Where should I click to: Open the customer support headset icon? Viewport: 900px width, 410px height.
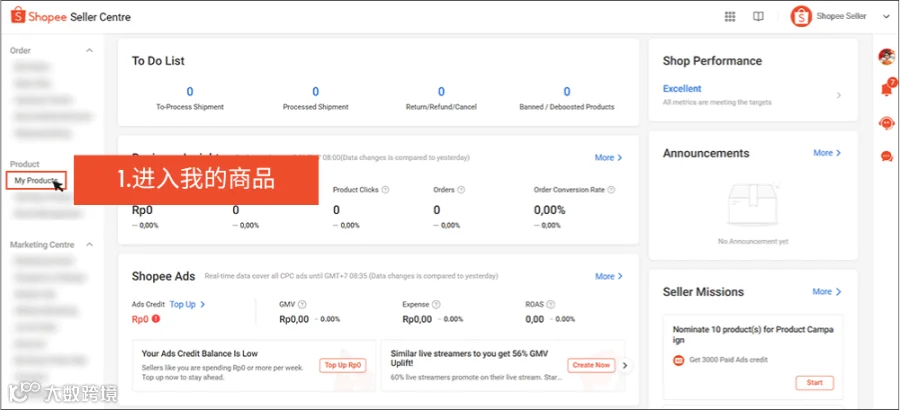pos(887,123)
